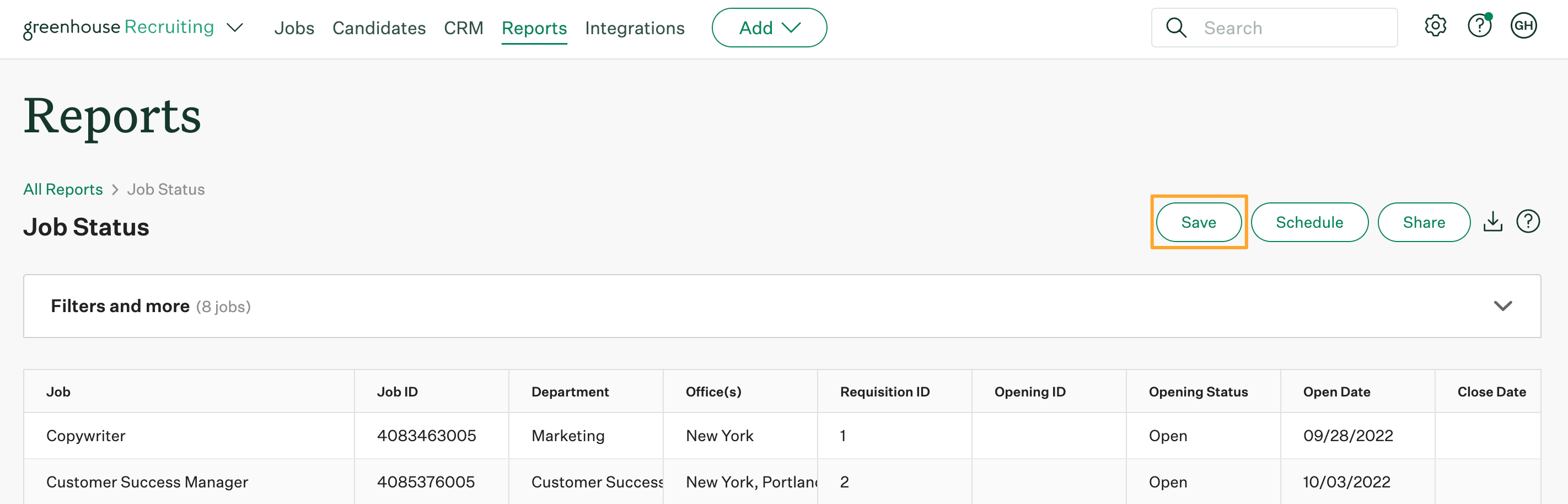This screenshot has height=504, width=1568.
Task: Open the CRM tab
Action: pyautogui.click(x=463, y=28)
